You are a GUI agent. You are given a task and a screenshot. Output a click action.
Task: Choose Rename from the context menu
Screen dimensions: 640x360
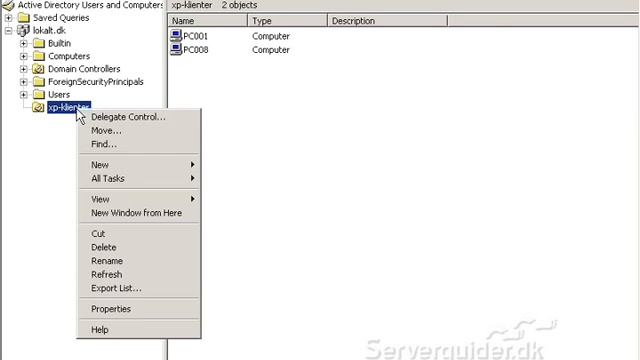point(139,261)
